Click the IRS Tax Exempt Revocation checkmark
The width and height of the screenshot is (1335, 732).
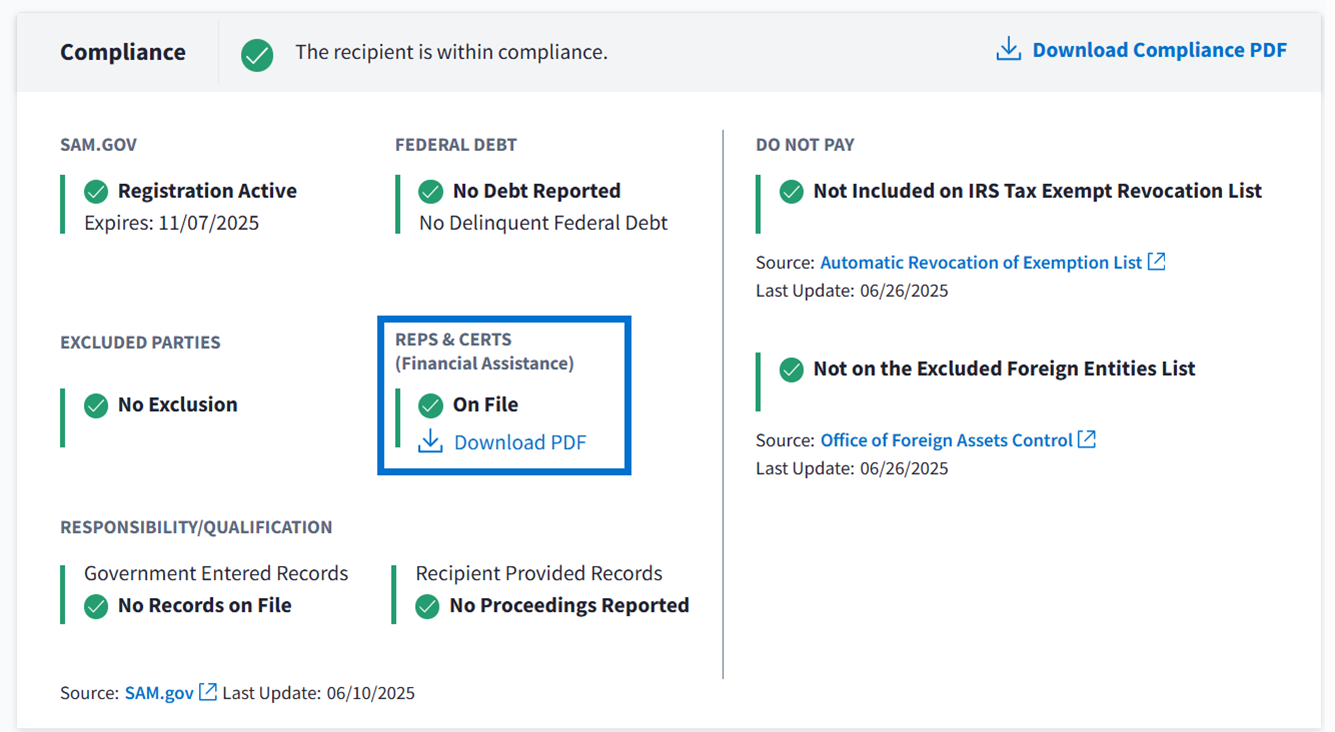(x=791, y=191)
